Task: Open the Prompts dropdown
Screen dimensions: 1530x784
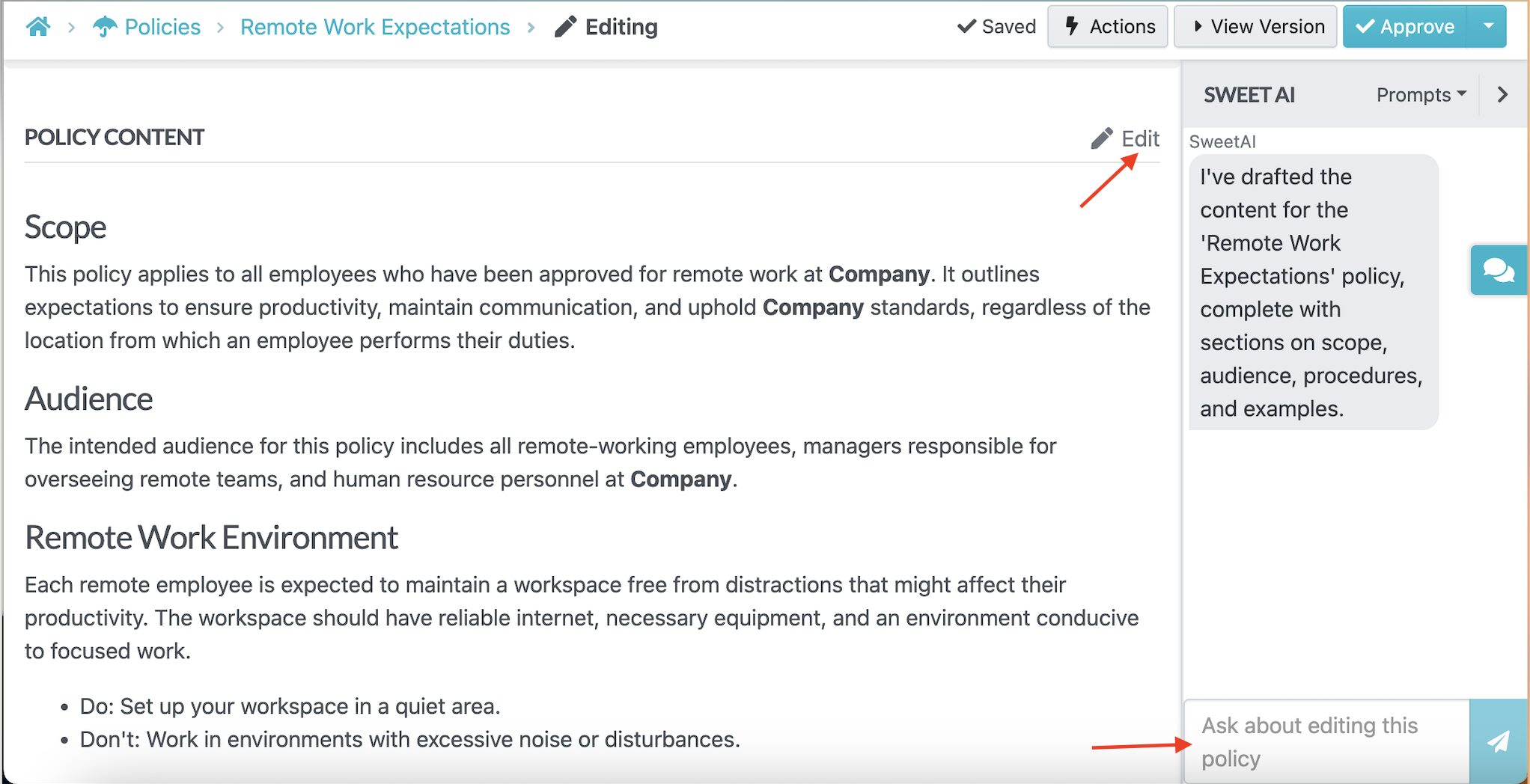Action: (1420, 95)
